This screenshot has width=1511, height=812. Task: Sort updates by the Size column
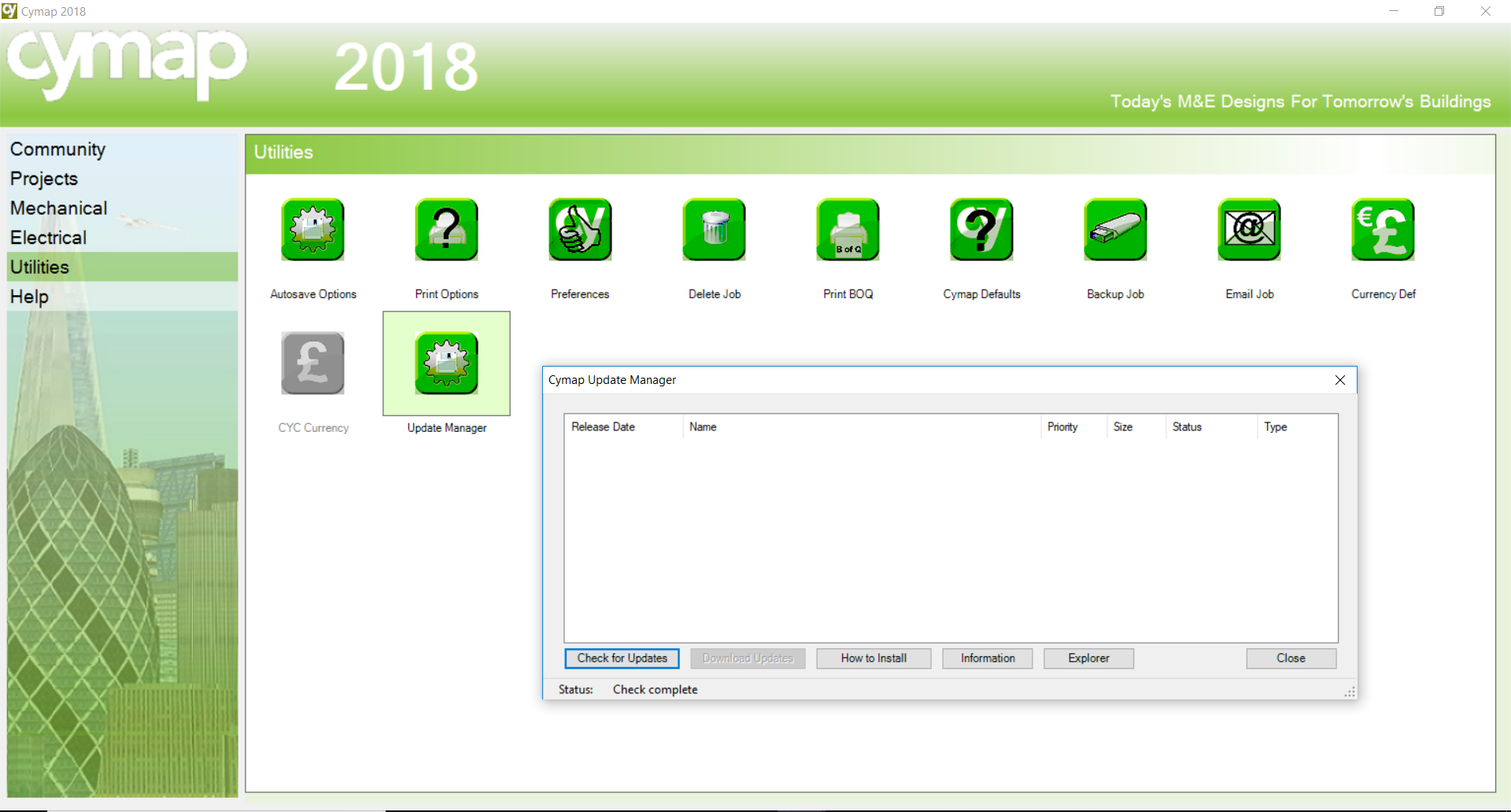coord(1136,427)
